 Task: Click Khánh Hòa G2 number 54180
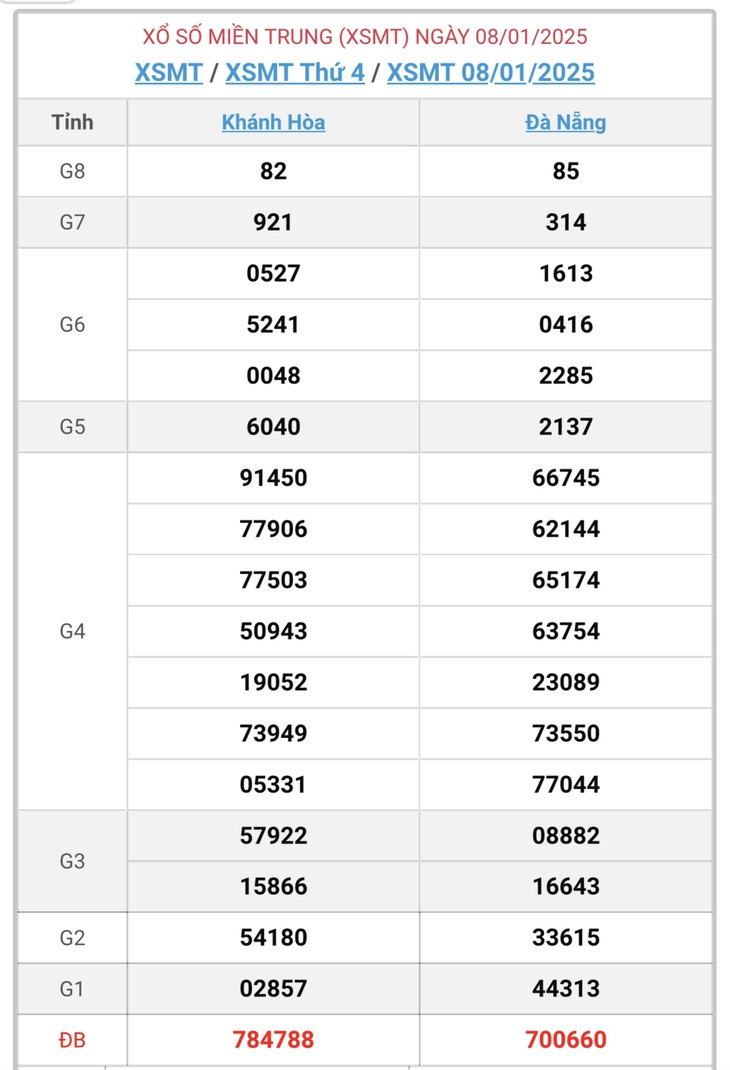pyautogui.click(x=273, y=937)
